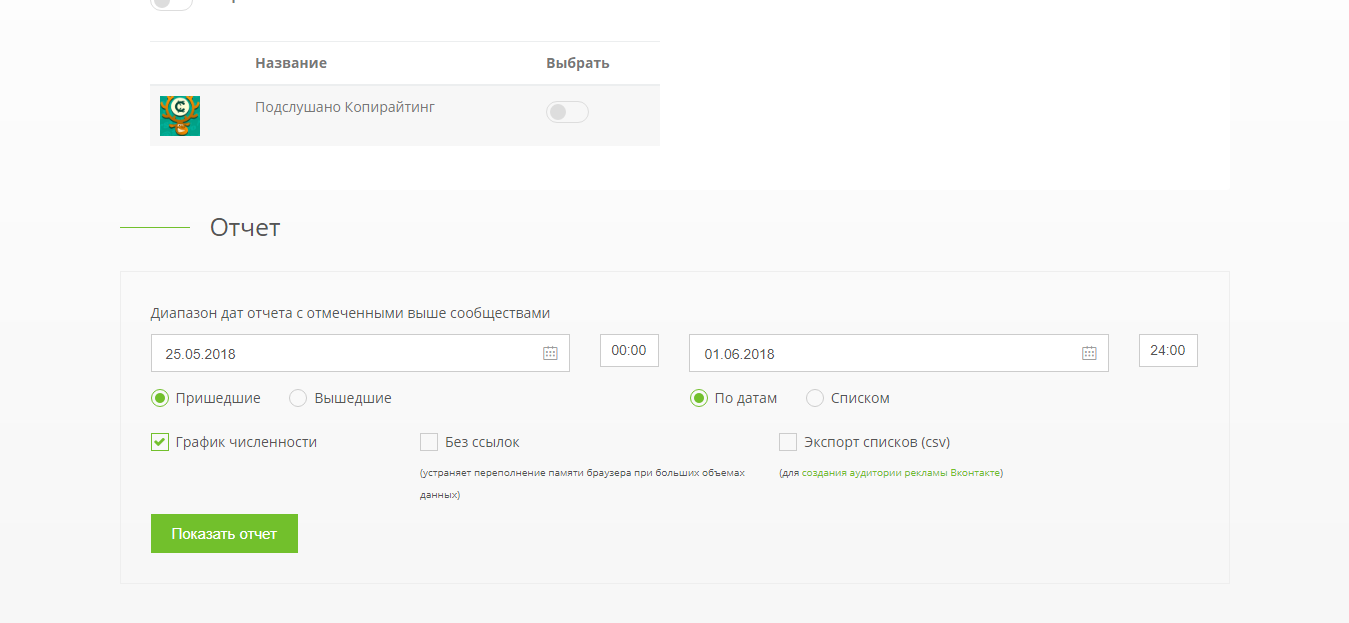The height and width of the screenshot is (623, 1349).
Task: Click the Показать отчет button
Action: [224, 533]
